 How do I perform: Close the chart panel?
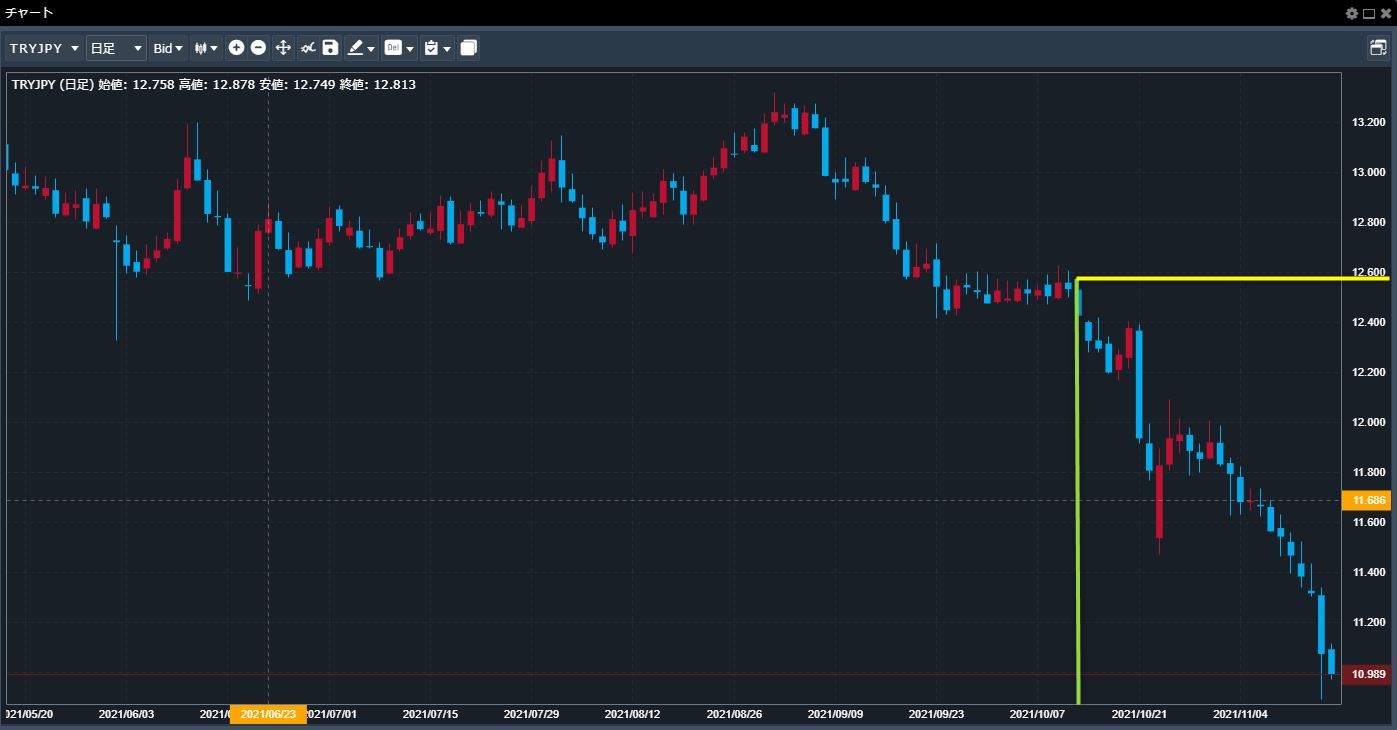click(x=1385, y=13)
